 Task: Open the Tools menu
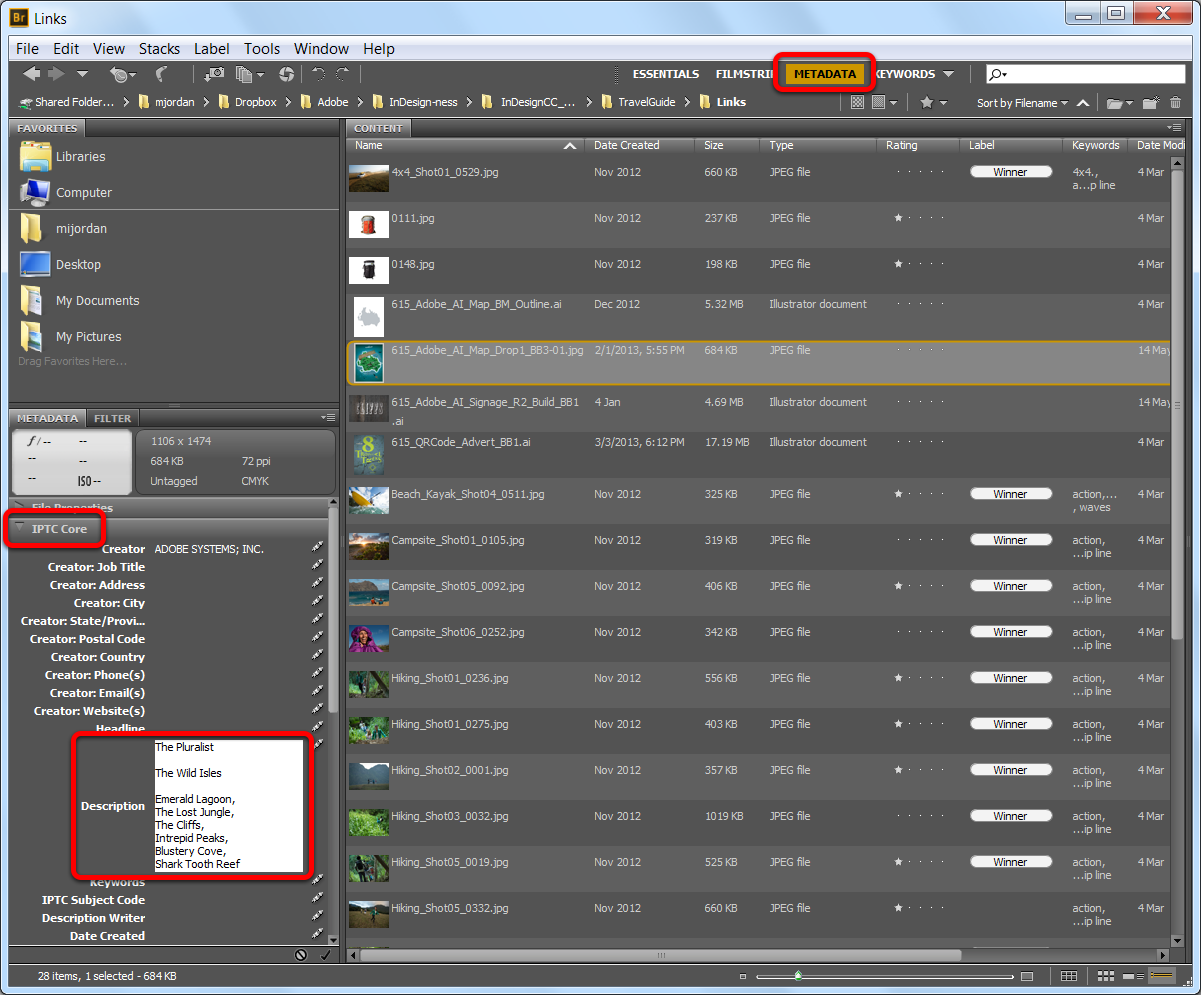pyautogui.click(x=262, y=48)
